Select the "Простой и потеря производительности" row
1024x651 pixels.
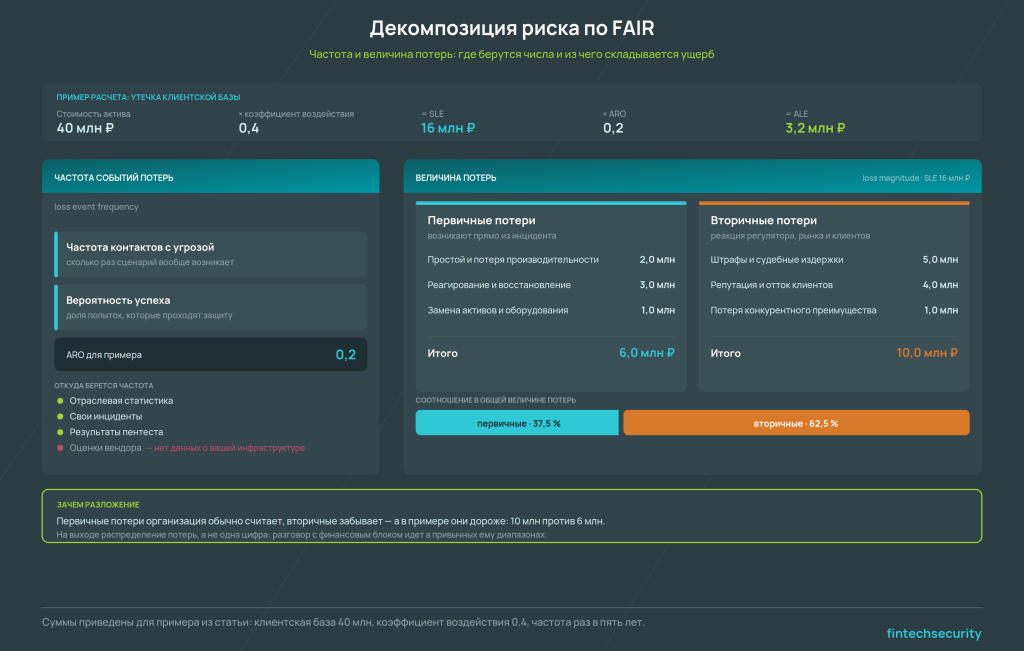[x=551, y=260]
